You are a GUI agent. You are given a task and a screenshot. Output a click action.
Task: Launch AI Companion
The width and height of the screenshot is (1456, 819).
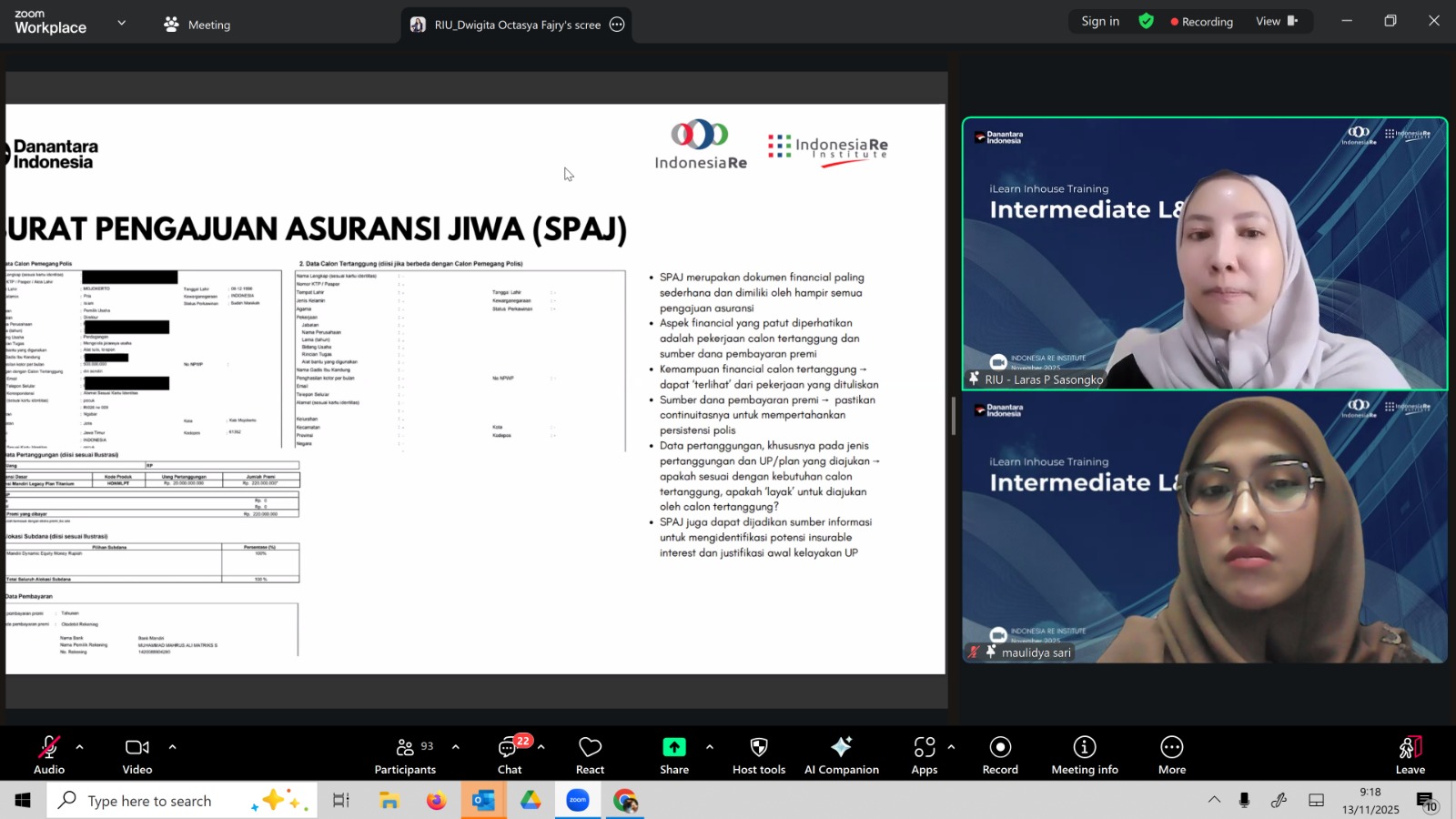click(841, 754)
